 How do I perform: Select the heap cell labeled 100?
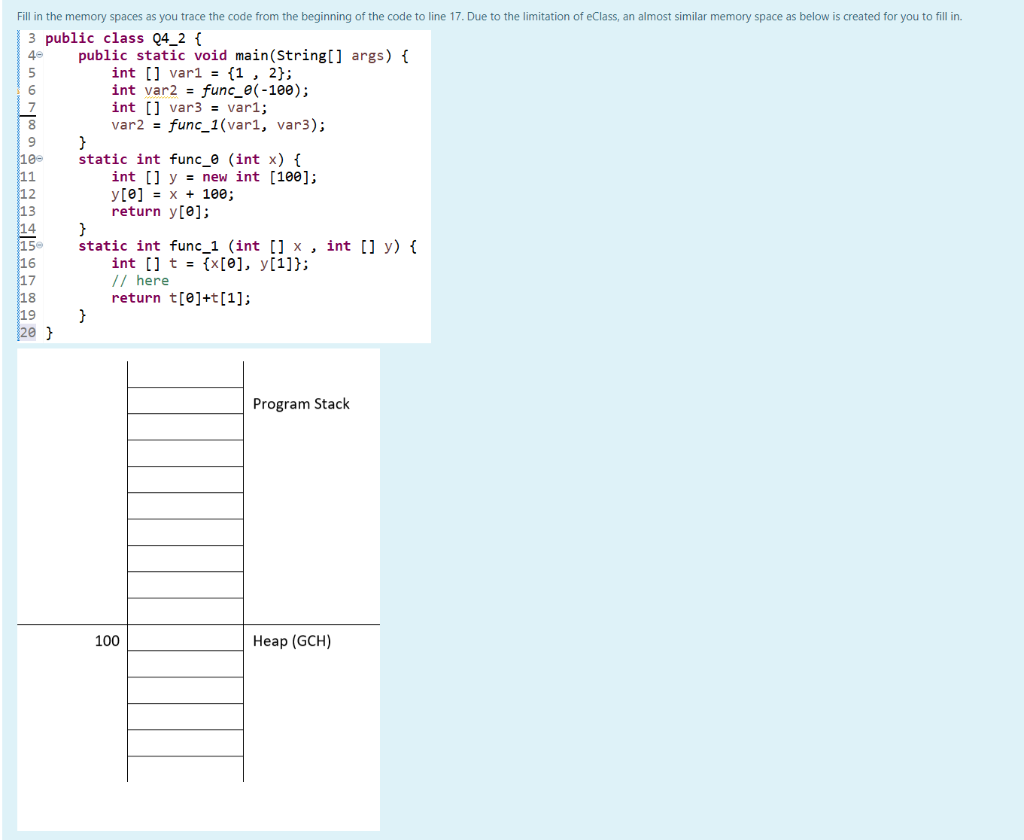click(106, 641)
